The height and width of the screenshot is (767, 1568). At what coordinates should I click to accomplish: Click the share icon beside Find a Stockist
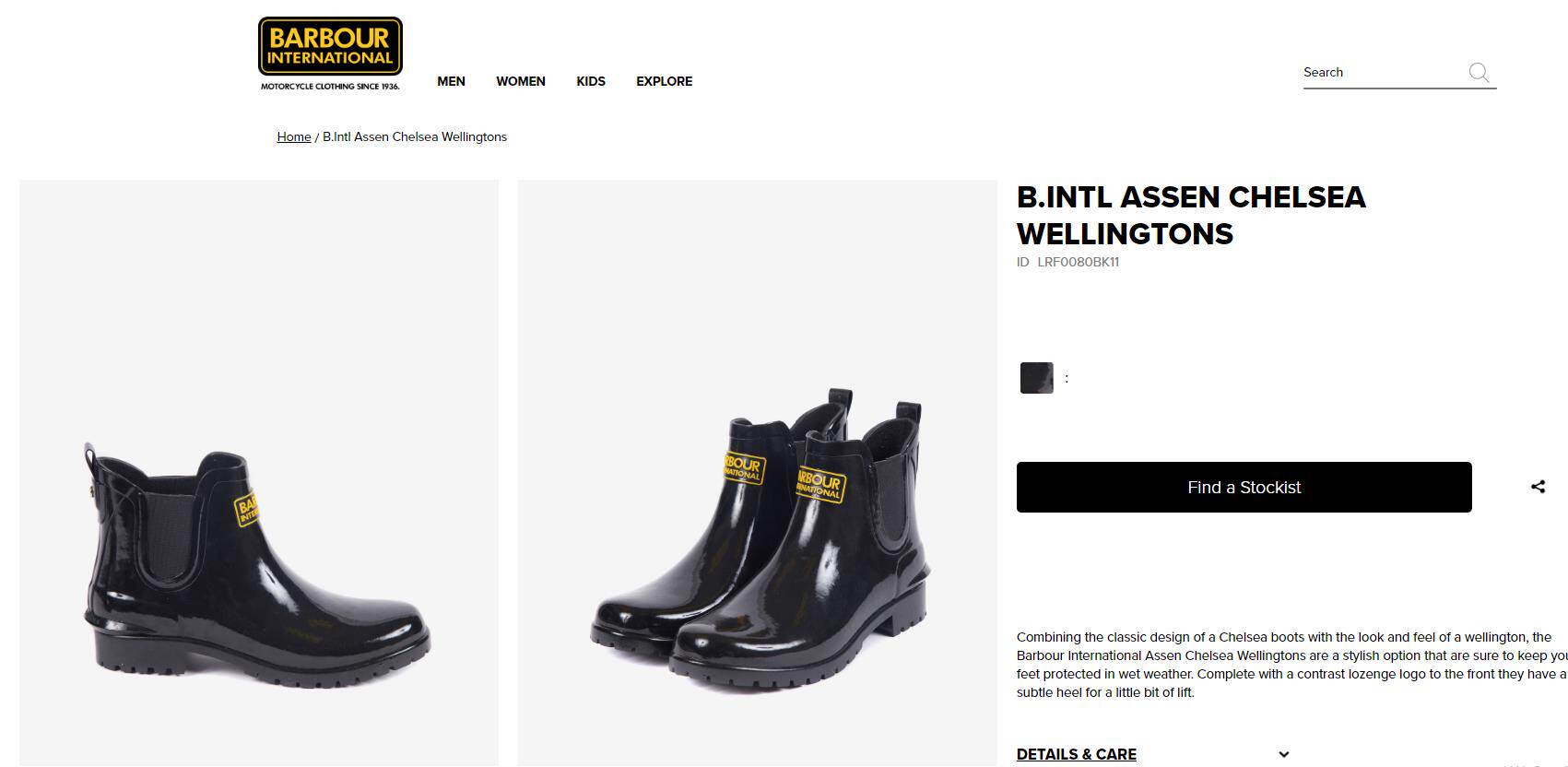[x=1538, y=487]
